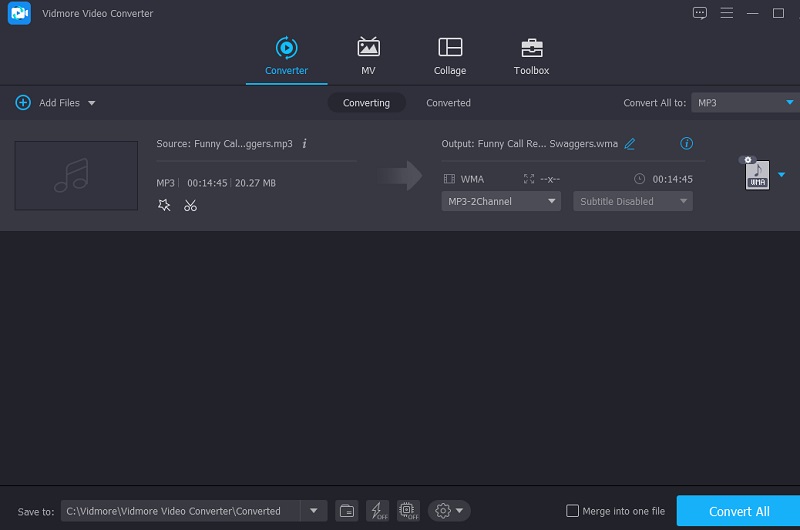The height and width of the screenshot is (530, 800).
Task: Toggle the lightning high-speed conversion button
Action: click(377, 511)
